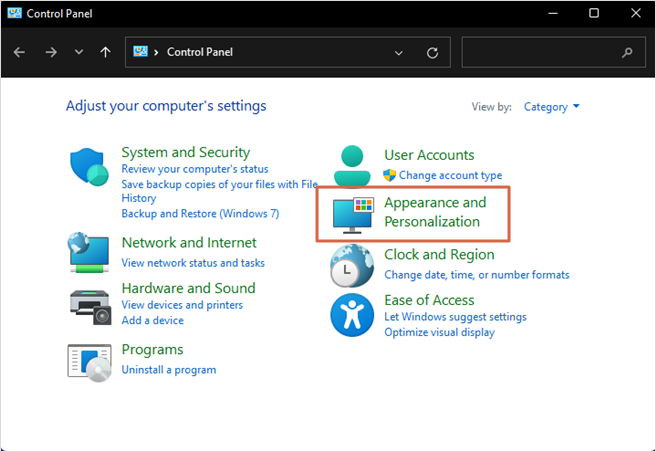The height and width of the screenshot is (452, 656).
Task: Open the Programs category
Action: click(152, 349)
